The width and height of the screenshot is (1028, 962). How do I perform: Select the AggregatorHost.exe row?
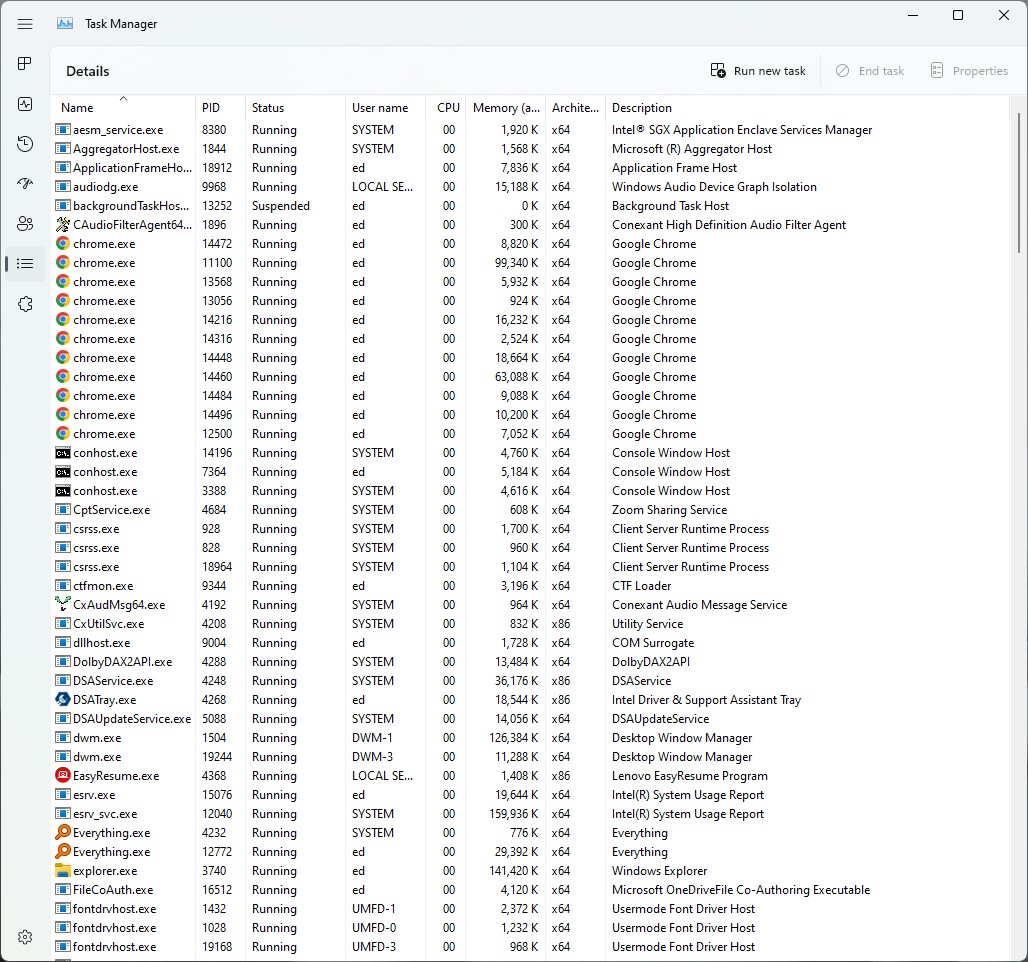tap(530, 149)
